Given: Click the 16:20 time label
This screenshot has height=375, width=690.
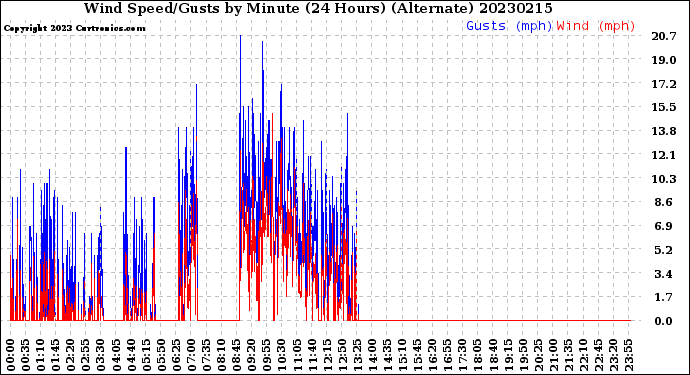Looking at the screenshot, I should tap(432, 355).
